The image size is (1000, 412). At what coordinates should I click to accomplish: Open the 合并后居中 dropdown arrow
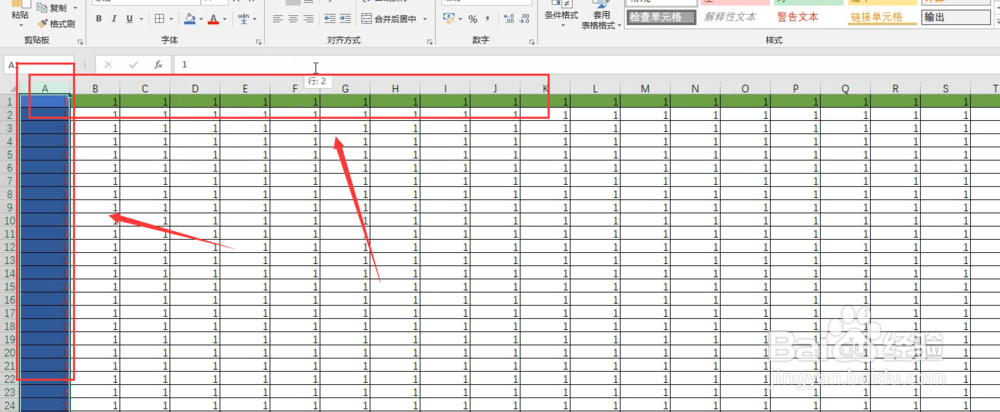(x=424, y=19)
